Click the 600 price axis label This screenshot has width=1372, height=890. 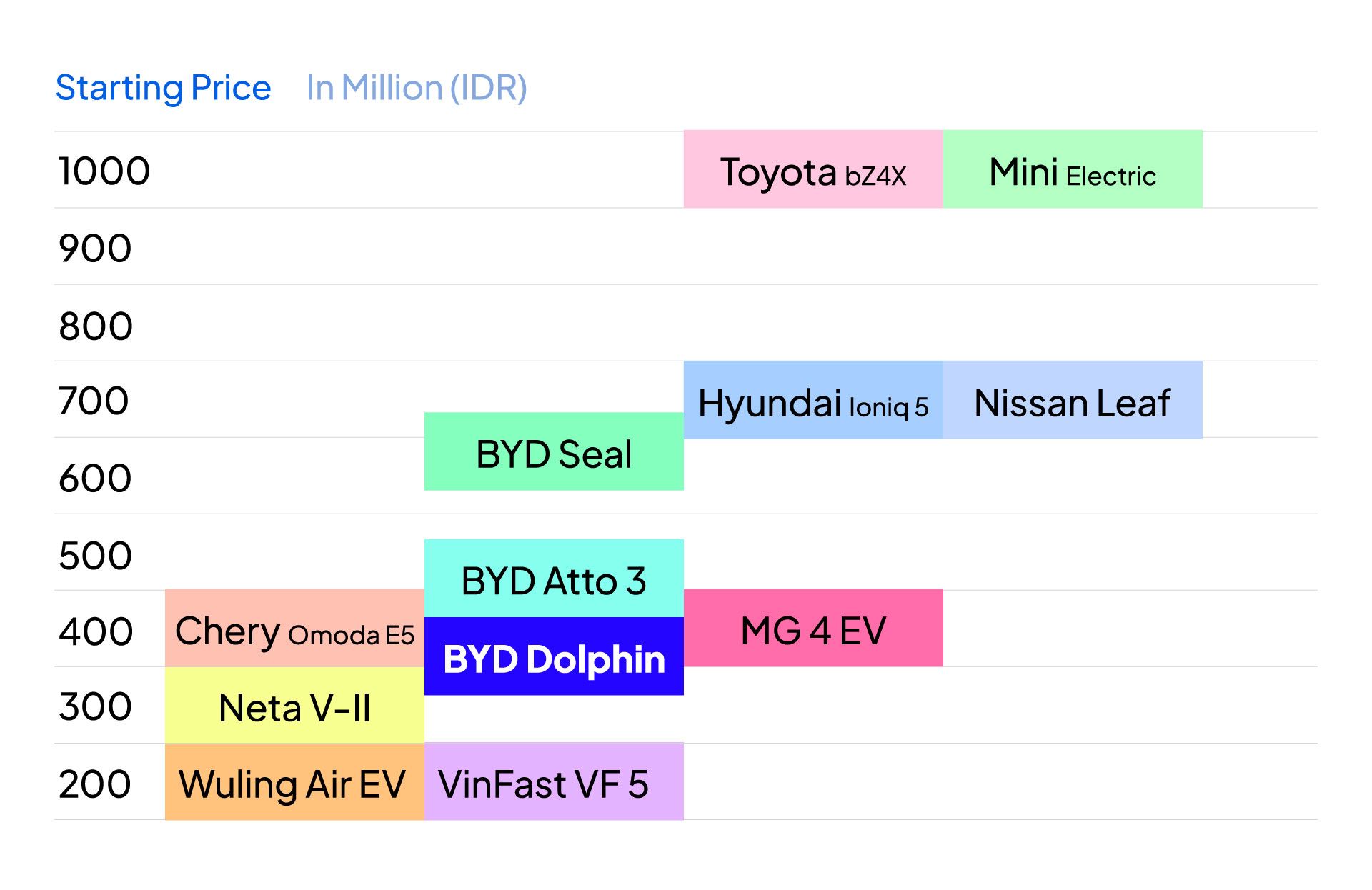click(95, 478)
